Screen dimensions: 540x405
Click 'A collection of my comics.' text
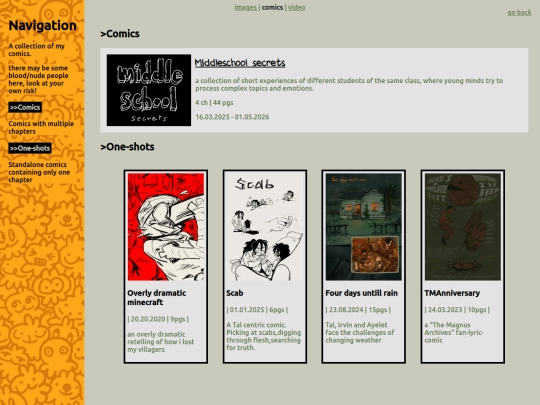pyautogui.click(x=37, y=50)
